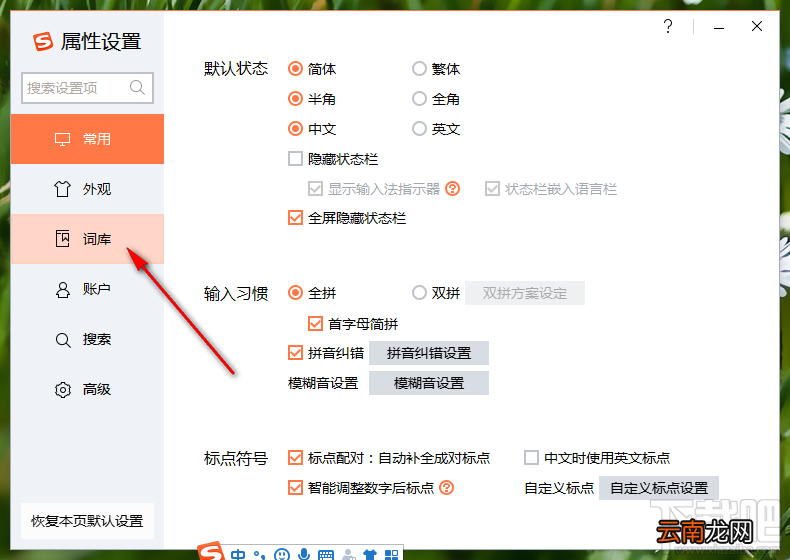Click 恢复本页默认设置 button
This screenshot has height=560, width=790.
pos(87,521)
